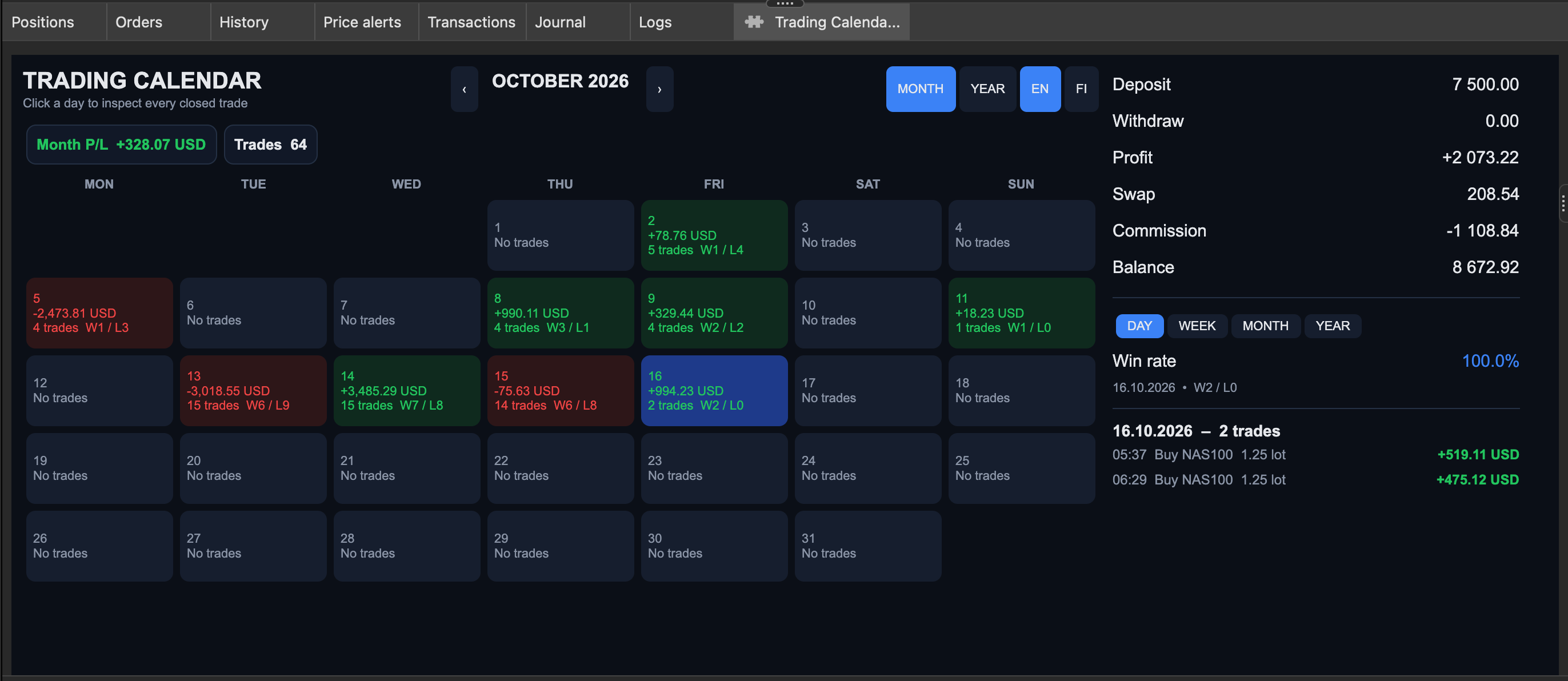Set win rate period to DAY
Image resolution: width=1568 pixels, height=681 pixels.
tap(1139, 326)
